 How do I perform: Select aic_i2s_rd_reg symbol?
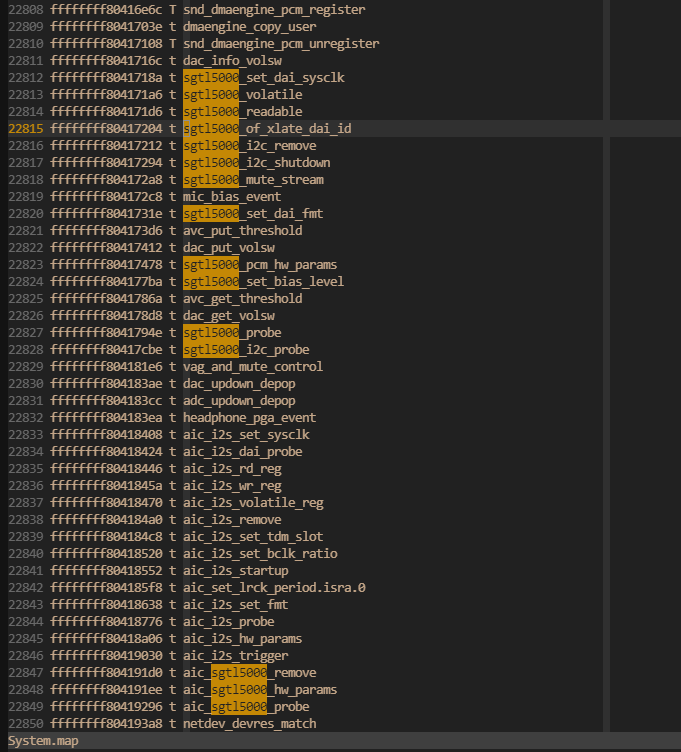point(232,469)
